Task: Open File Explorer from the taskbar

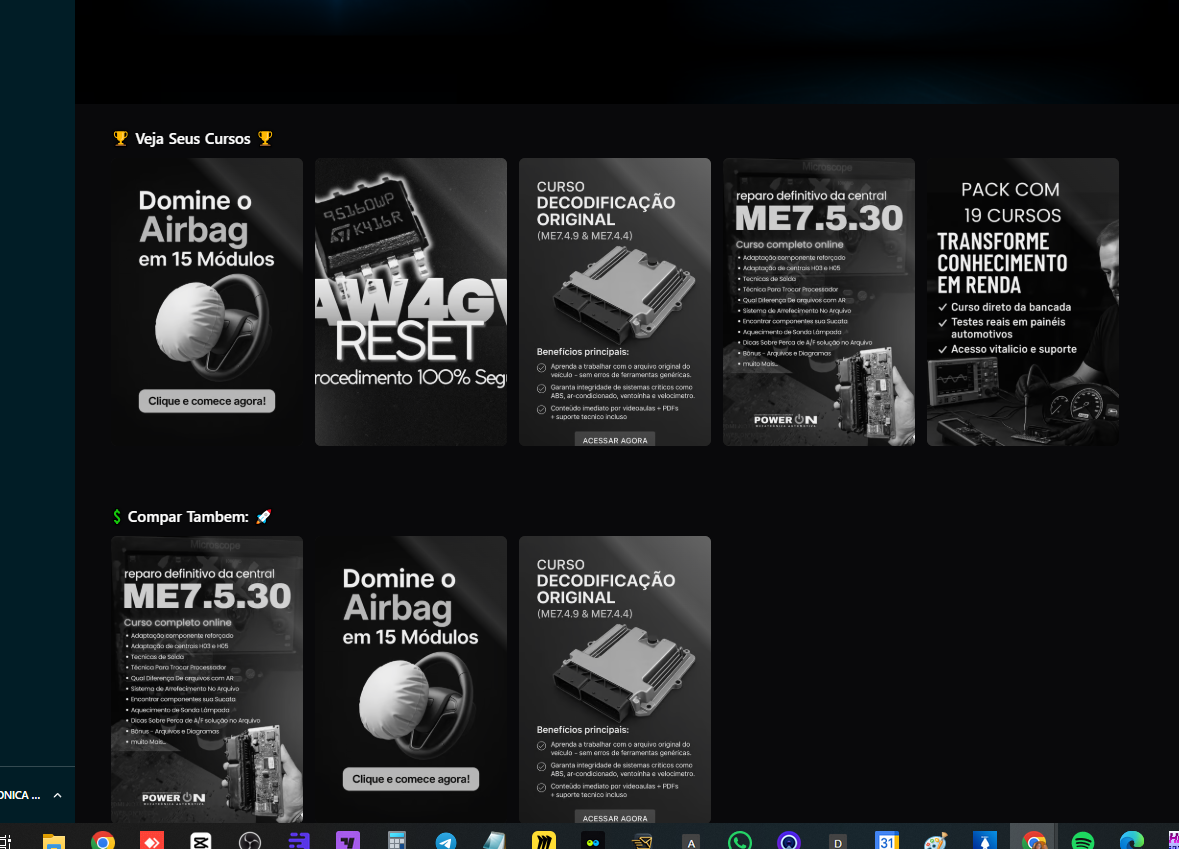Action: coord(53,841)
